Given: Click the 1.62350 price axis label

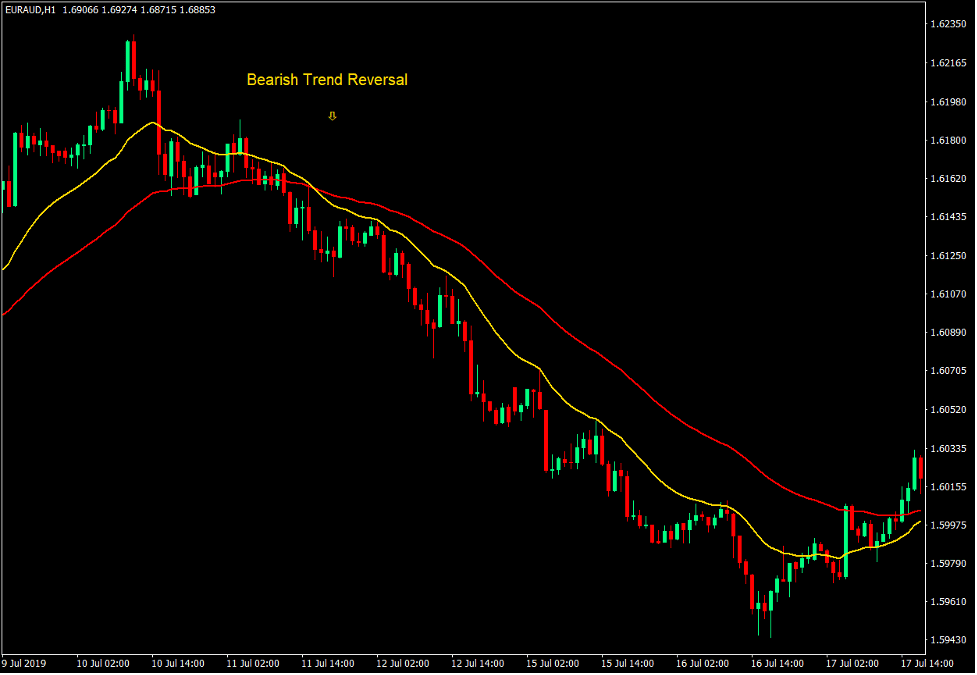Looking at the screenshot, I should pos(947,24).
